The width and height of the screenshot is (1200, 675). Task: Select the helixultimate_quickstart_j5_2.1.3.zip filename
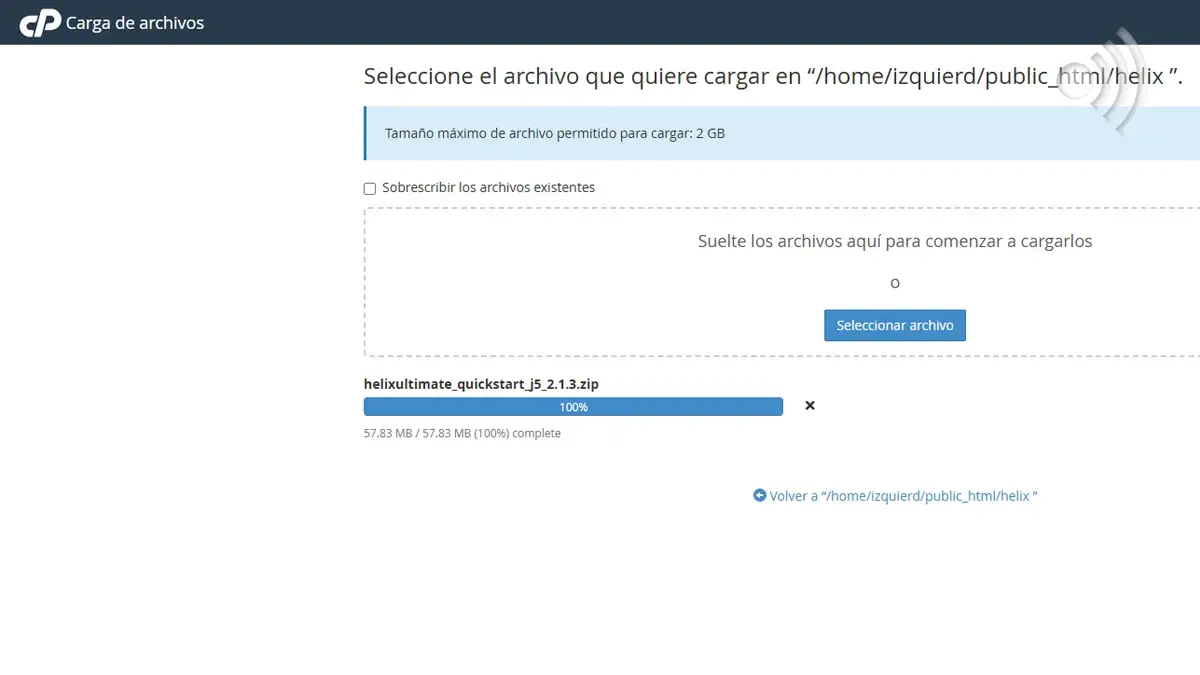click(x=481, y=383)
